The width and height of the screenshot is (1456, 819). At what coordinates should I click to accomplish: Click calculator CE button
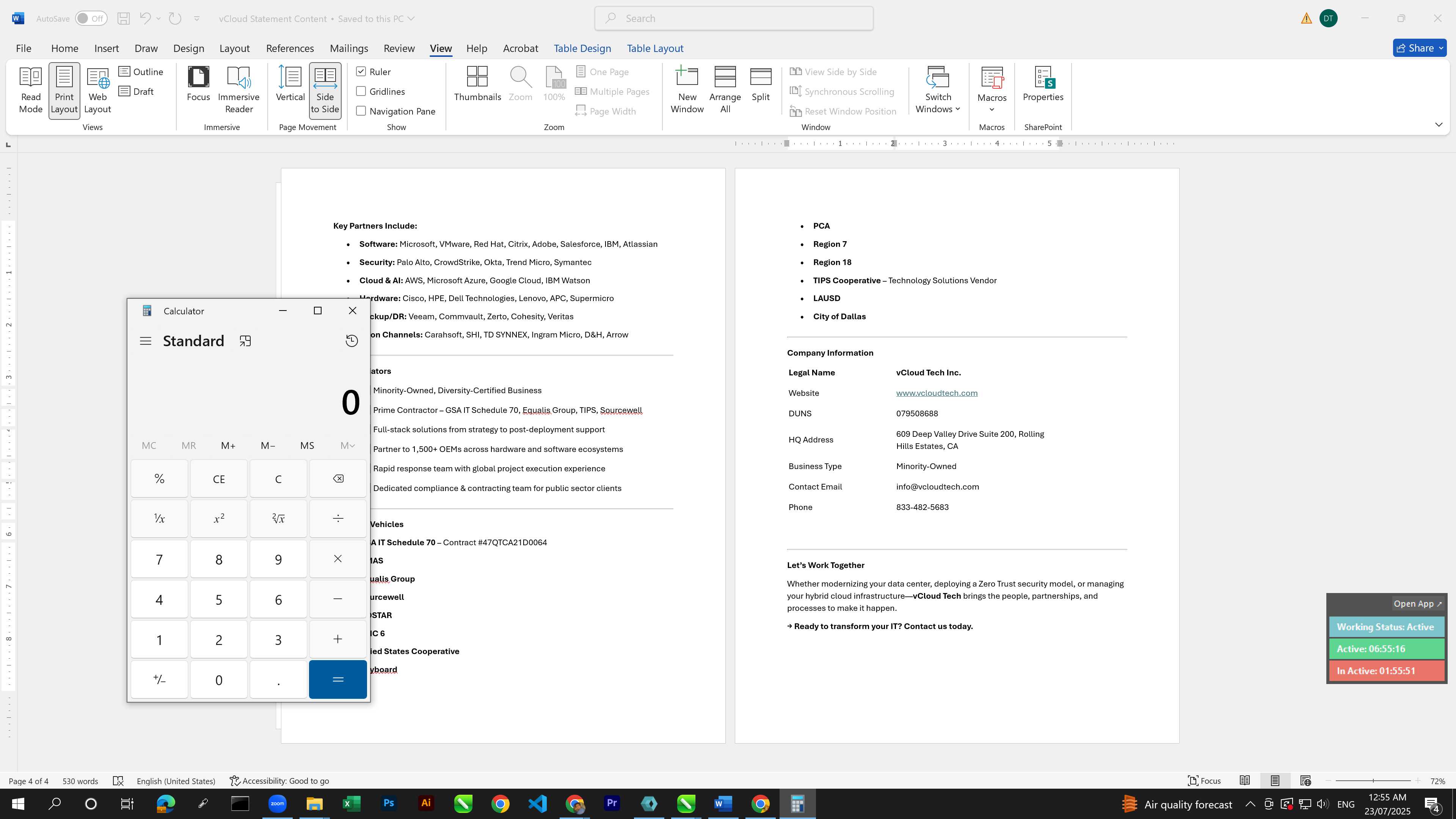pos(219,479)
